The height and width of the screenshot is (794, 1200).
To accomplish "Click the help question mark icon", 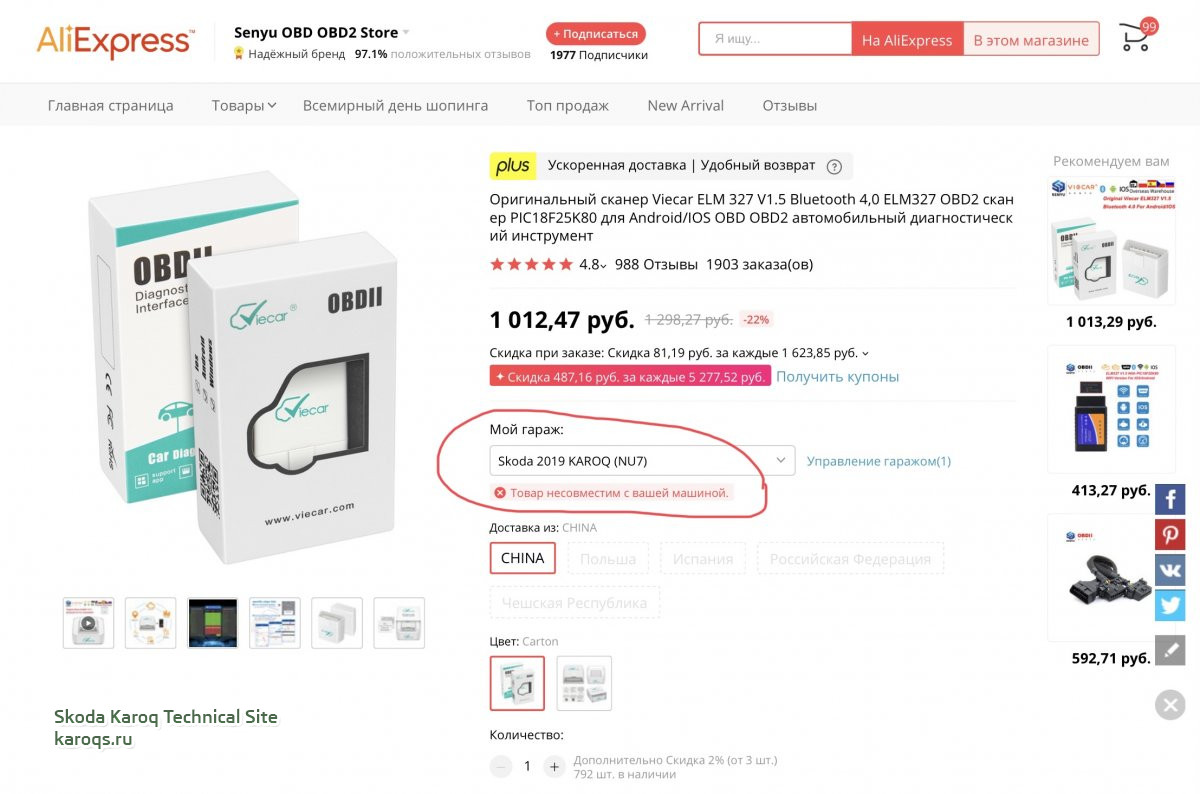I will 835,166.
